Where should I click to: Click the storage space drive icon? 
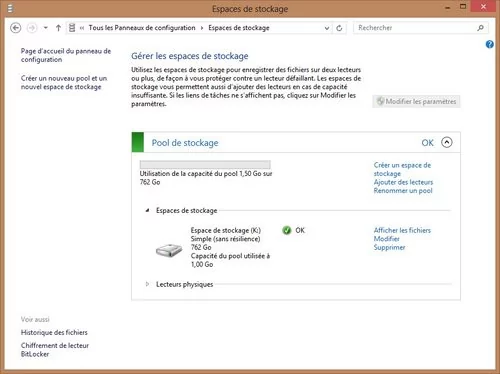(x=169, y=250)
